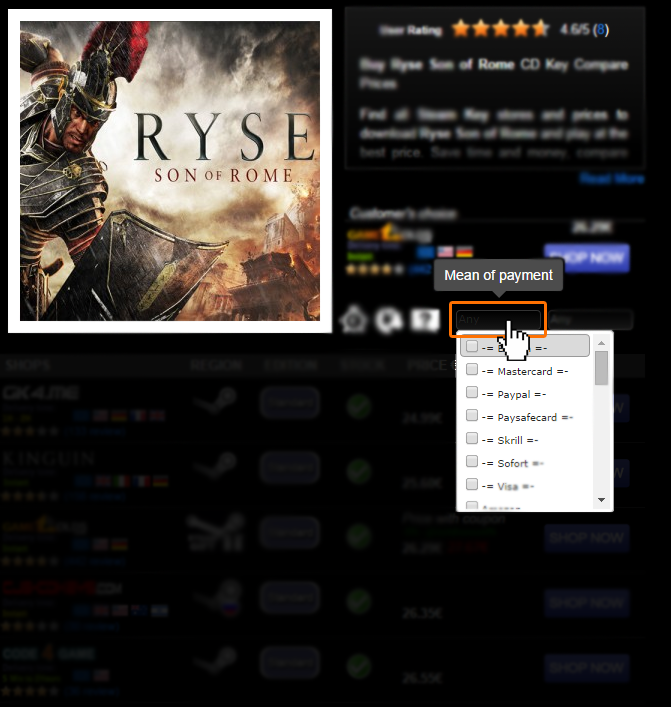Open the Ryse Son of Rome cover image
Screen dimensions: 671x707
click(170, 171)
